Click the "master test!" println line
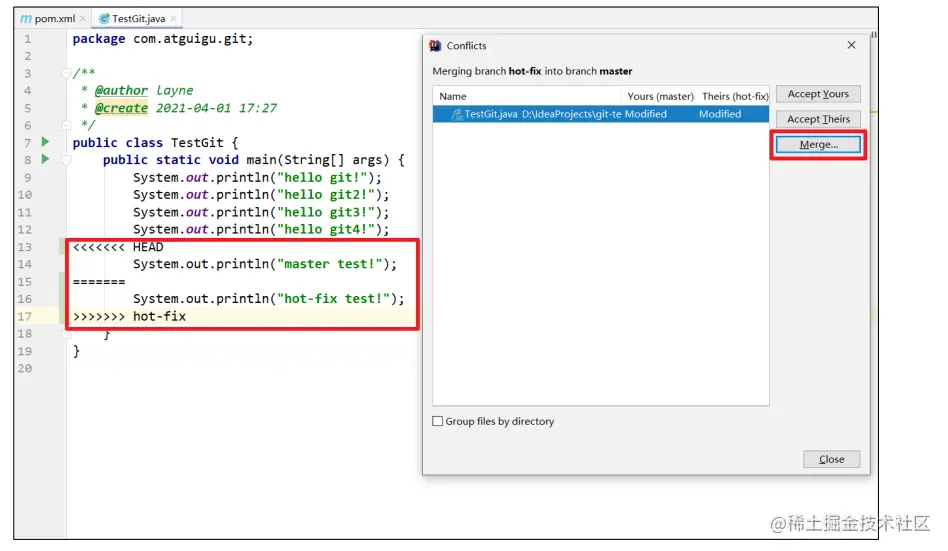The width and height of the screenshot is (948, 551). coord(265,264)
